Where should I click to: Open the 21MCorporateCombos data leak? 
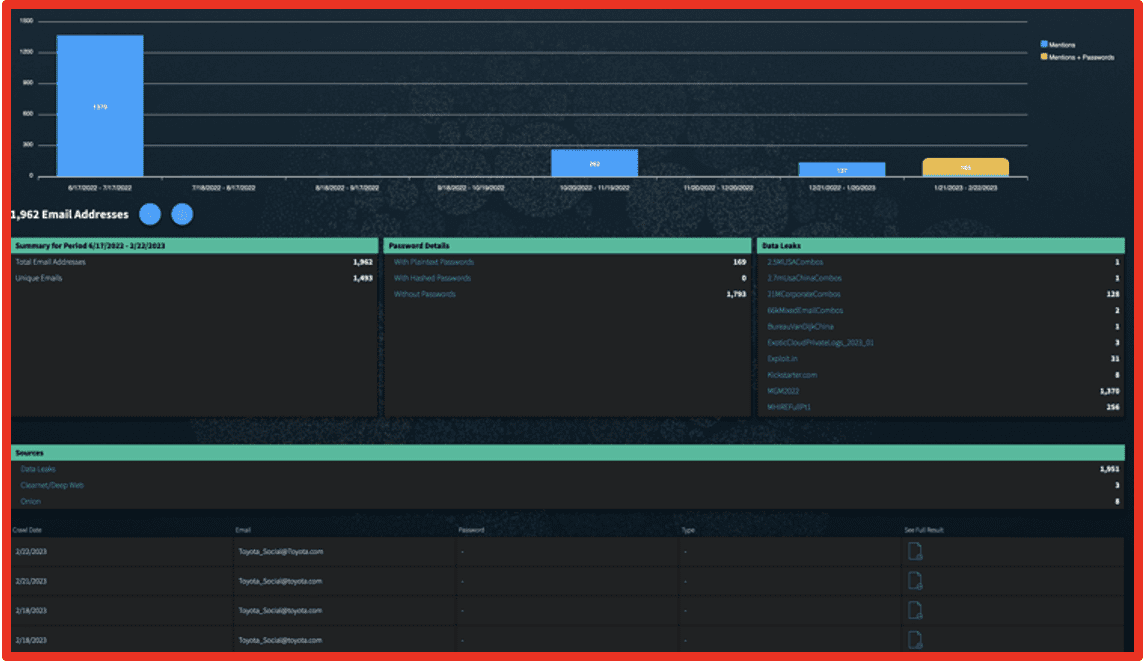pos(803,294)
